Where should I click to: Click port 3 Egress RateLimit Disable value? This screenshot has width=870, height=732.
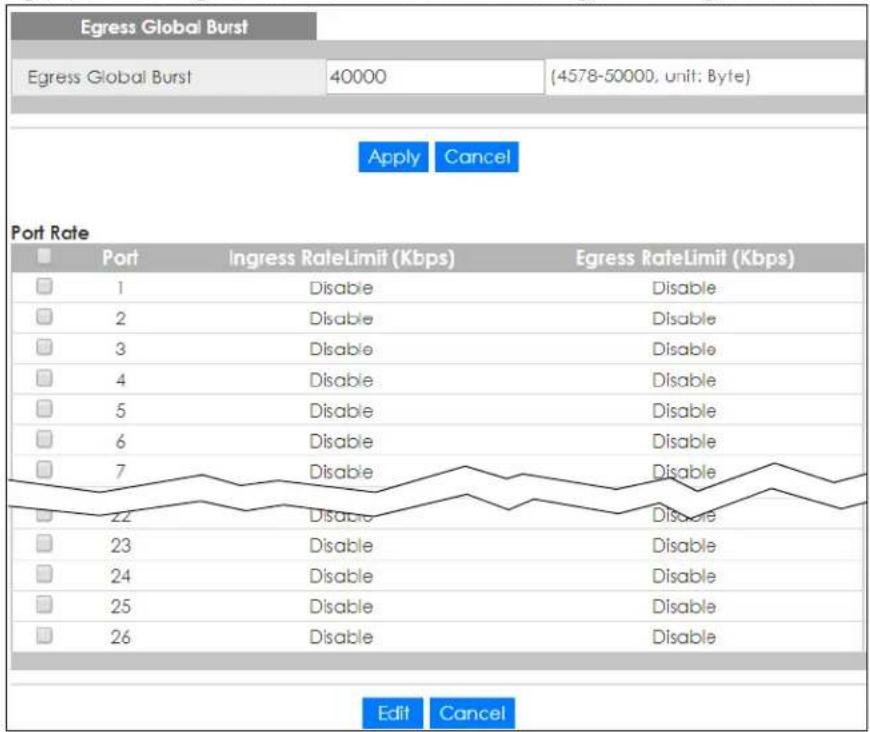684,349
